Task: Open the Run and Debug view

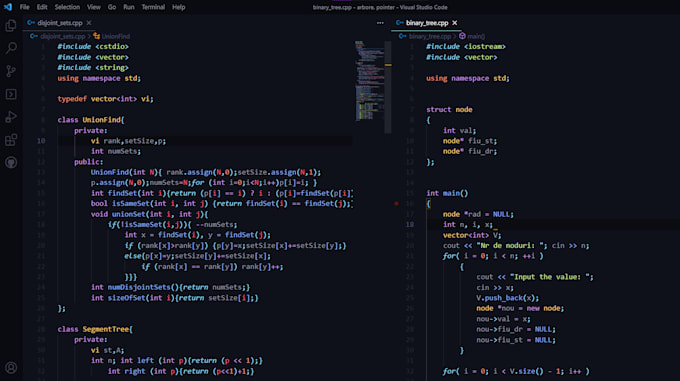Action: (11, 117)
